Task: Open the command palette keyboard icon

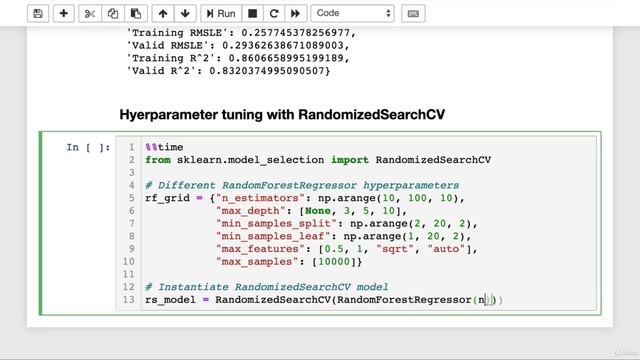Action: (x=413, y=13)
